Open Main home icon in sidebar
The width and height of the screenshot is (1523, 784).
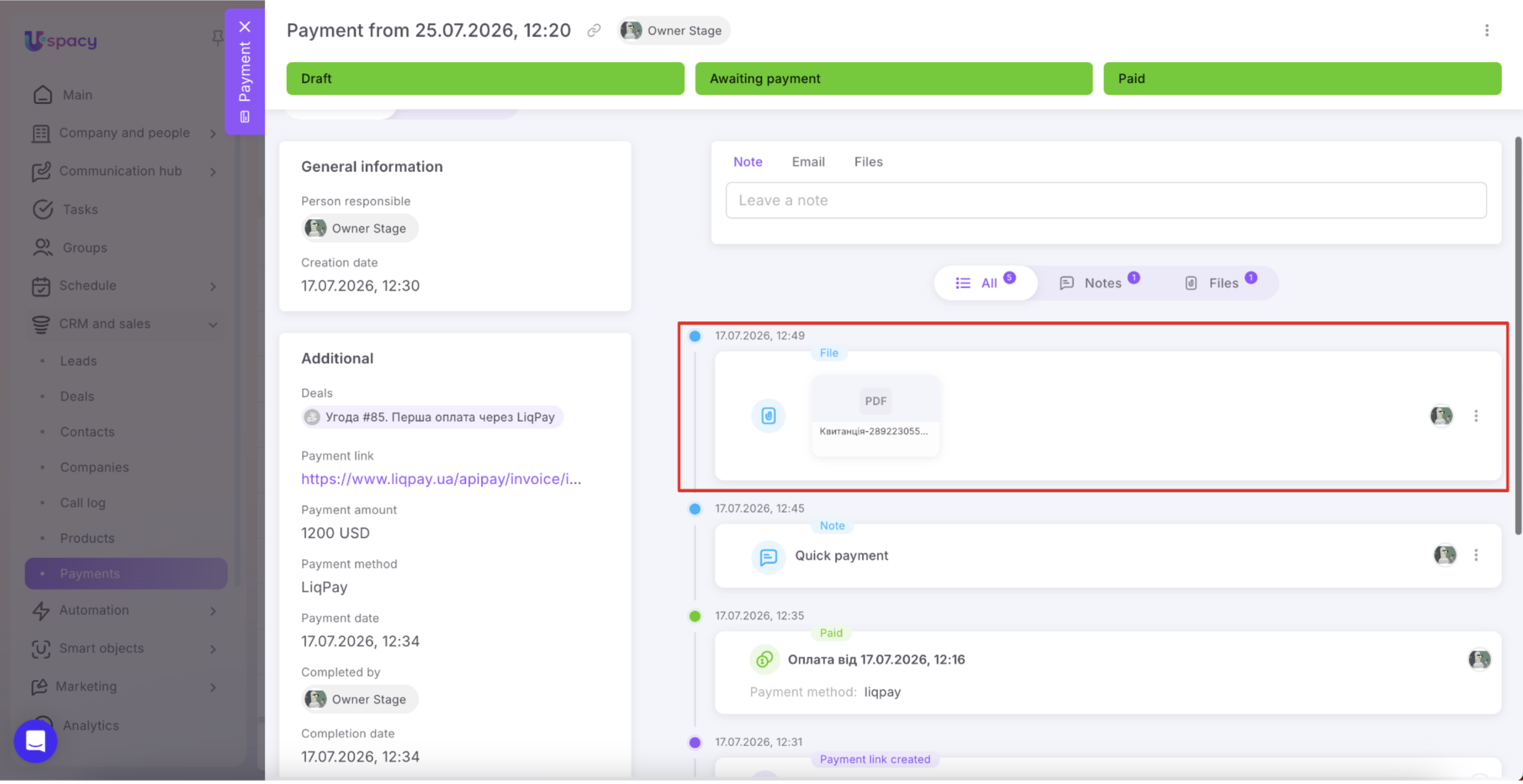coord(43,94)
